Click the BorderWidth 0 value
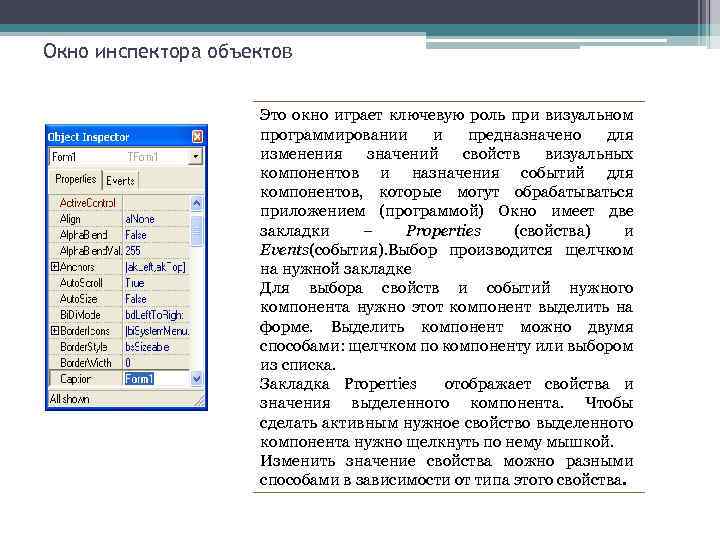This screenshot has height=540, width=720. pyautogui.click(x=156, y=363)
